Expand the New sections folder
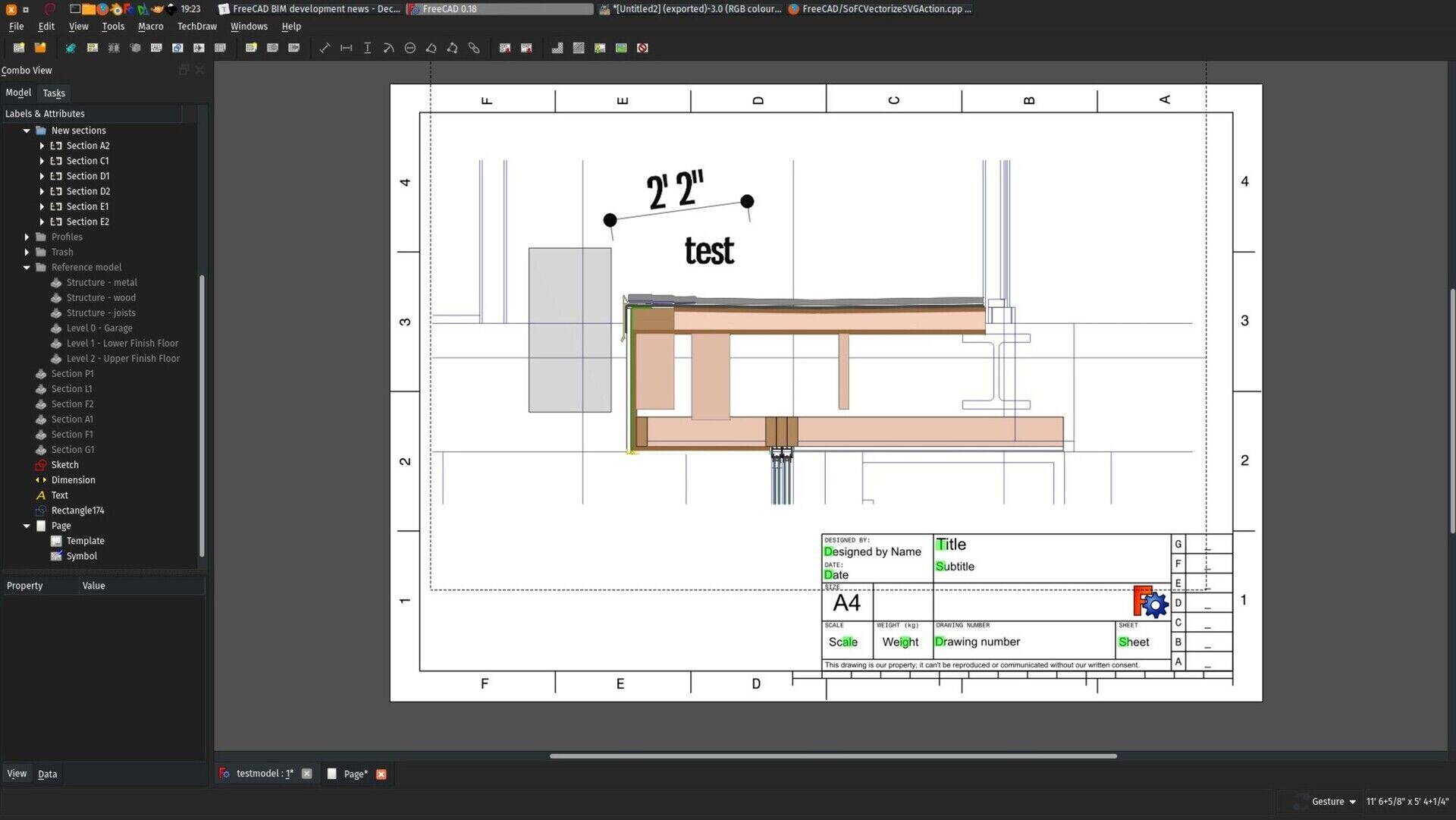The image size is (1456, 820). pyautogui.click(x=27, y=130)
